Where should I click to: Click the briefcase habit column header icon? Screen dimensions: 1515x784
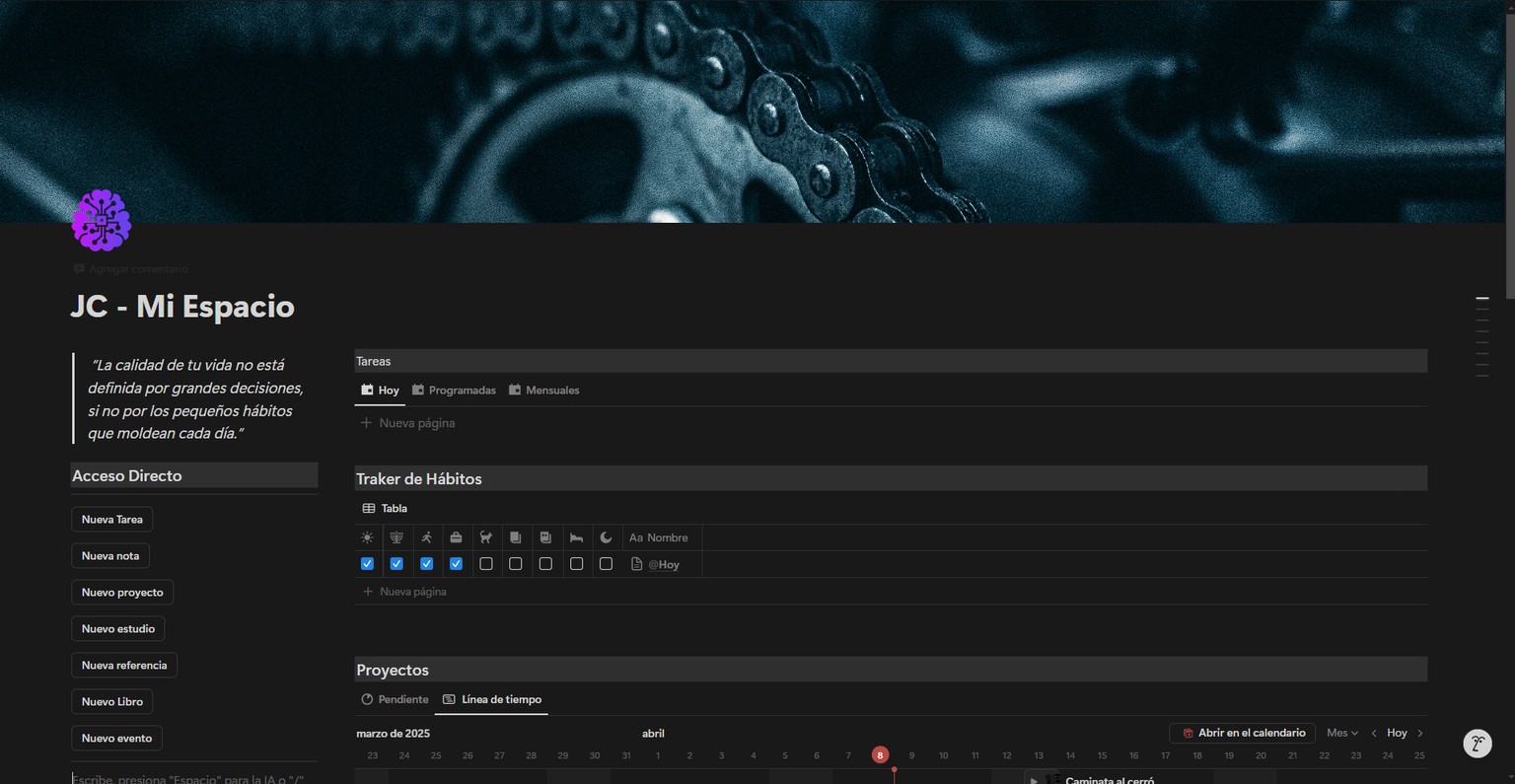pyautogui.click(x=456, y=537)
